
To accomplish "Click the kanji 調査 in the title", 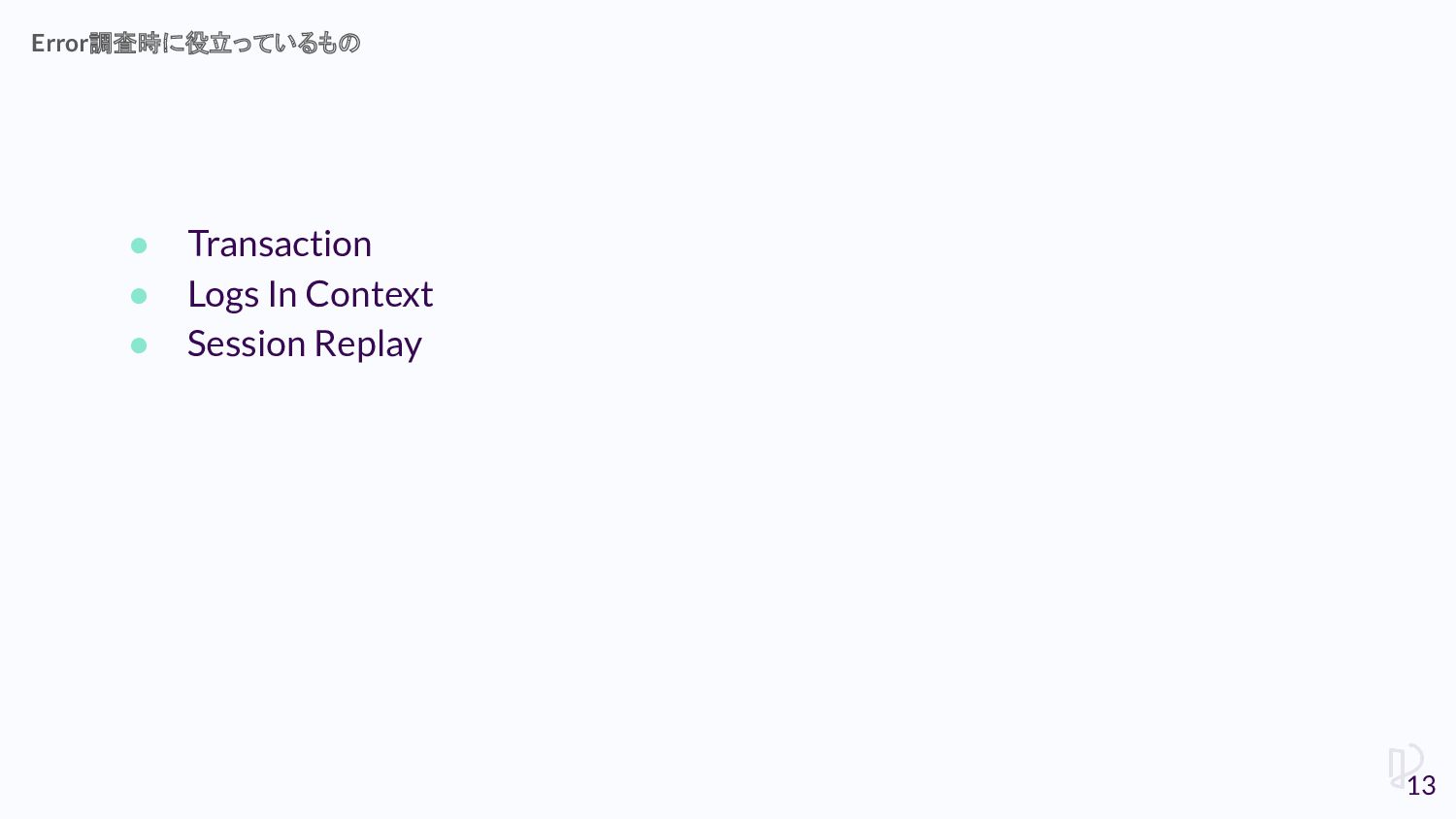I will pos(113,44).
